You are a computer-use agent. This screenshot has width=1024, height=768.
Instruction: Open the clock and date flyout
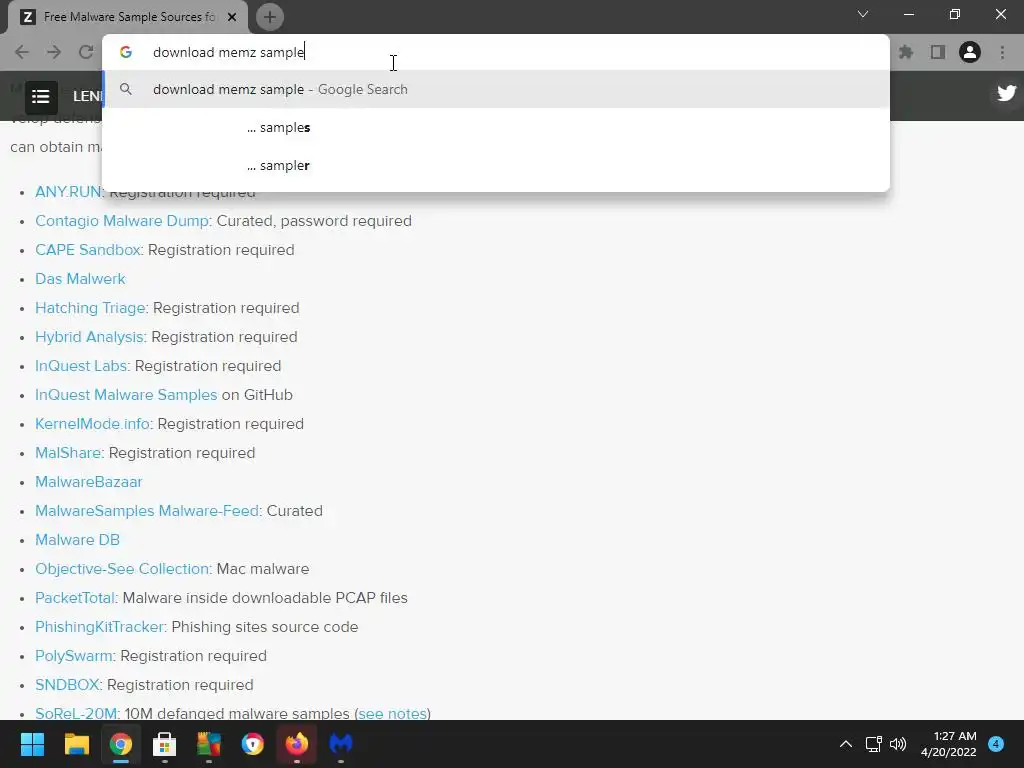click(949, 744)
